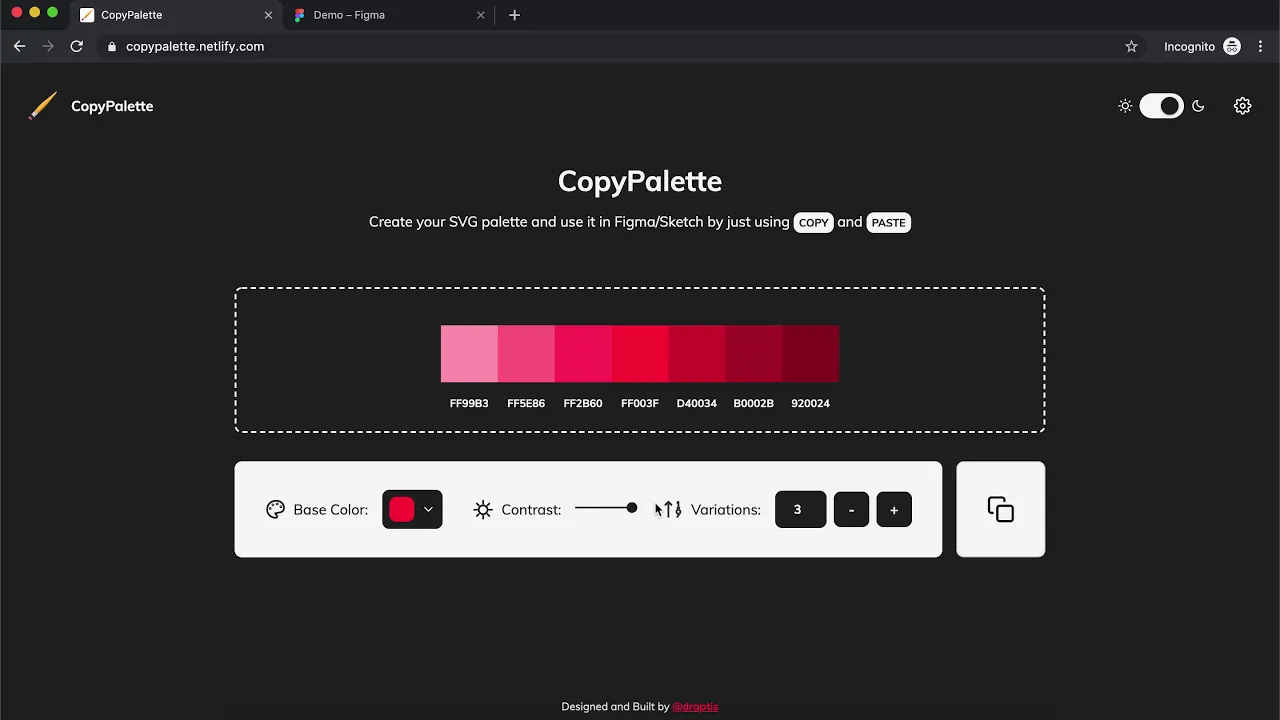Click the copy palette button
Image resolution: width=1280 pixels, height=720 pixels.
click(x=1000, y=509)
